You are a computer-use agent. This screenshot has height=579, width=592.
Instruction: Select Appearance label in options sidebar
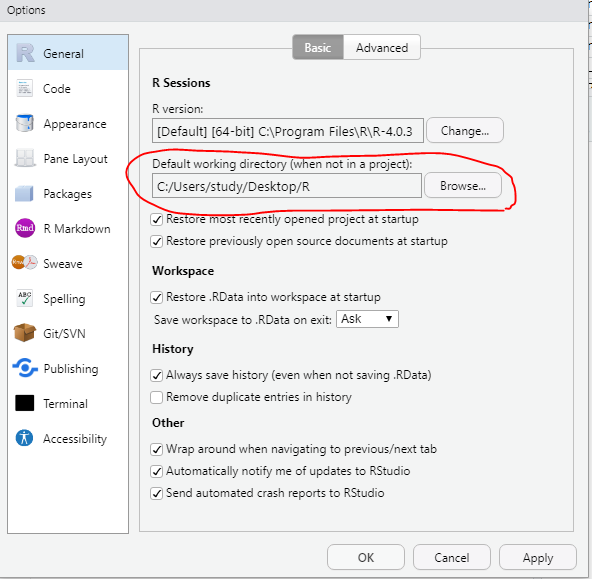coord(75,124)
